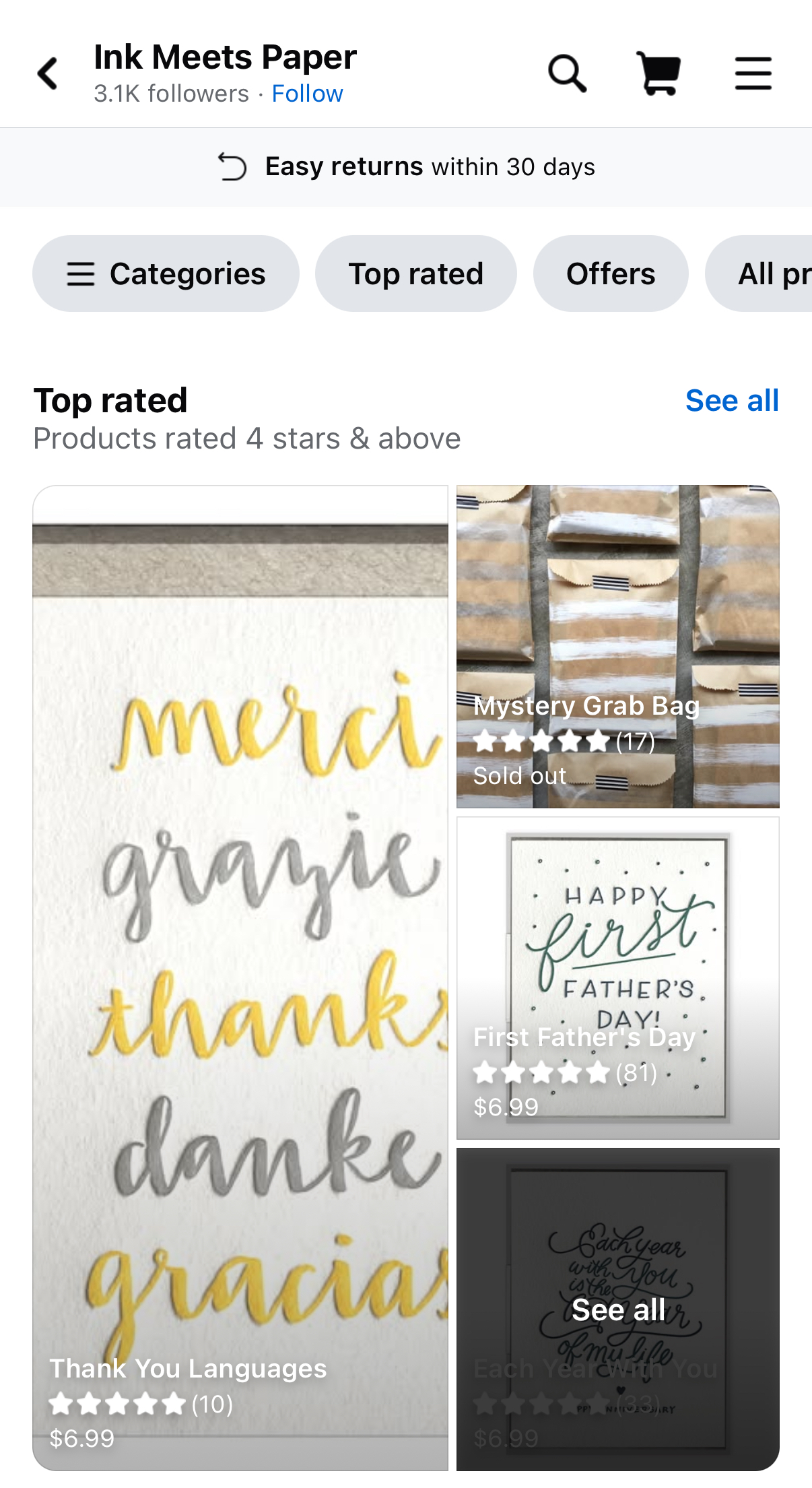Select the All products chip

pos(759,273)
